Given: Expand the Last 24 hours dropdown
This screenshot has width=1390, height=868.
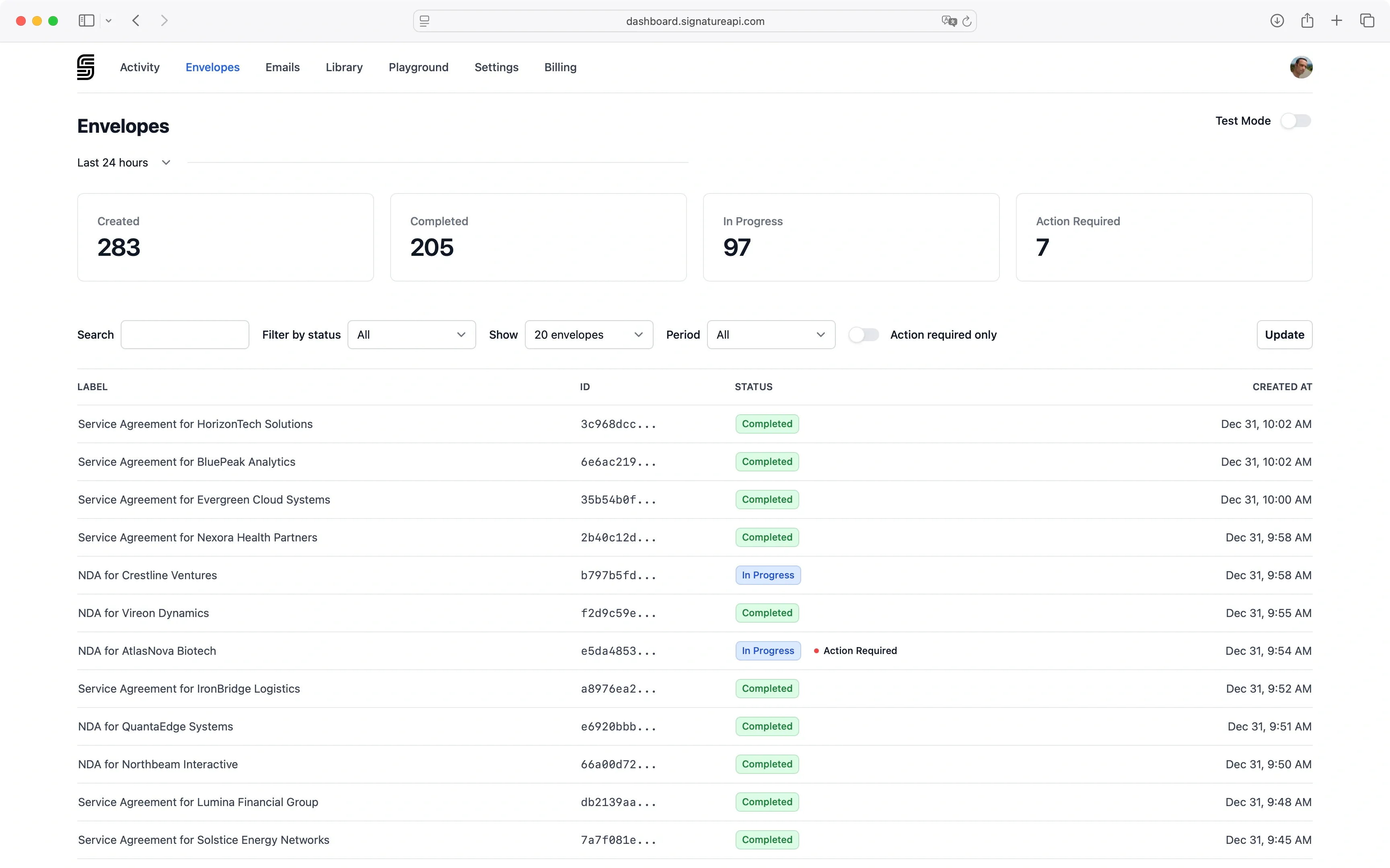Looking at the screenshot, I should tap(124, 162).
